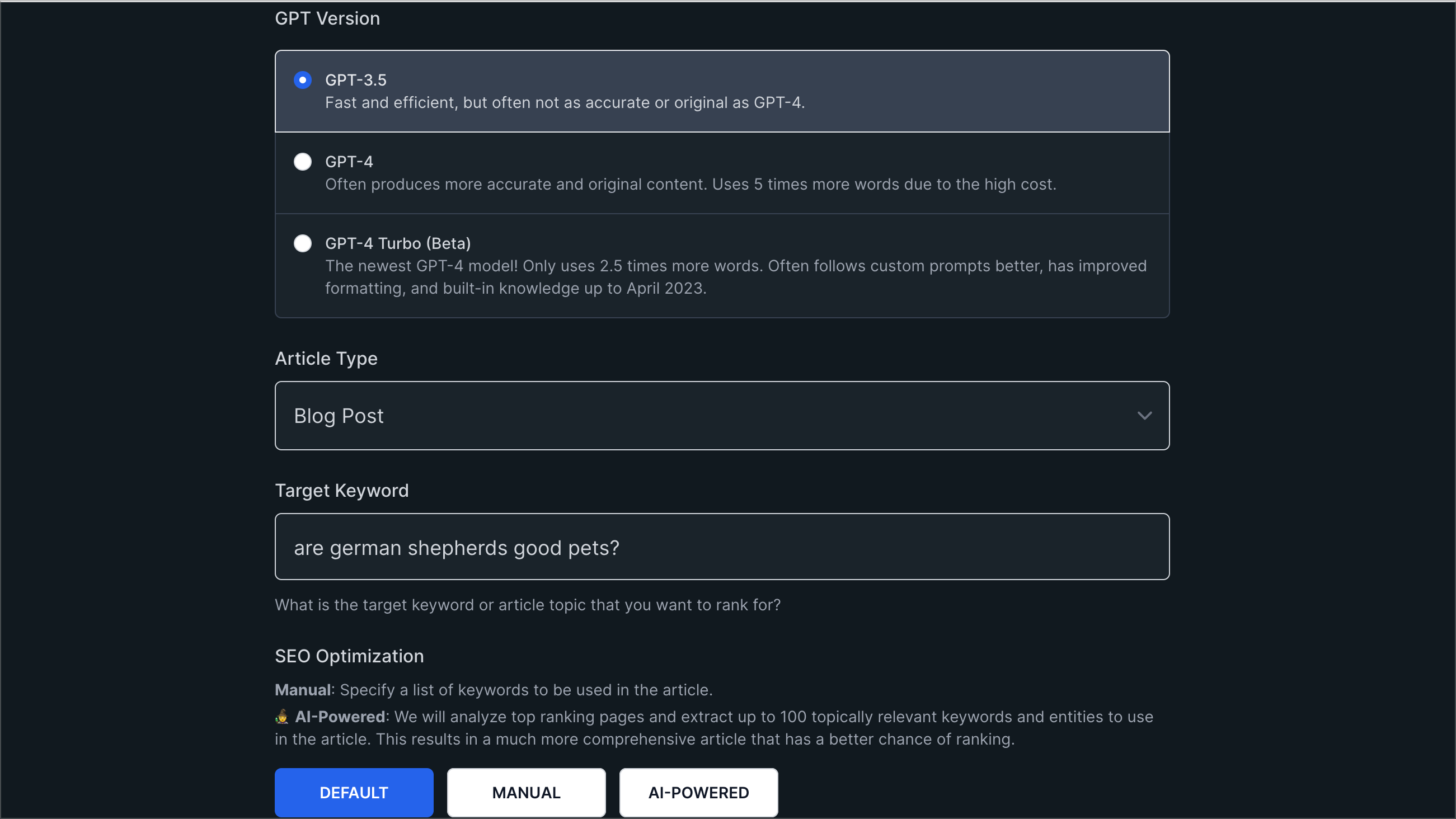Choose the MANUAL SEO optimization button
The width and height of the screenshot is (1456, 819).
coord(526,793)
